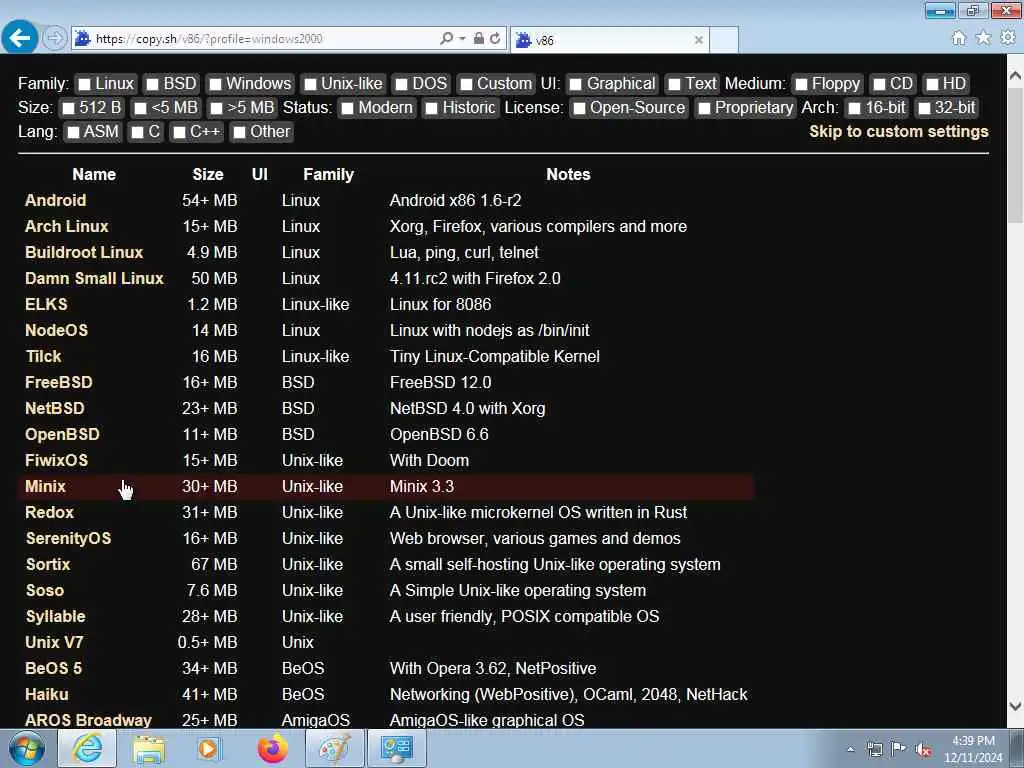Open the FreeBSD entry
The width and height of the screenshot is (1024, 768).
(x=59, y=383)
